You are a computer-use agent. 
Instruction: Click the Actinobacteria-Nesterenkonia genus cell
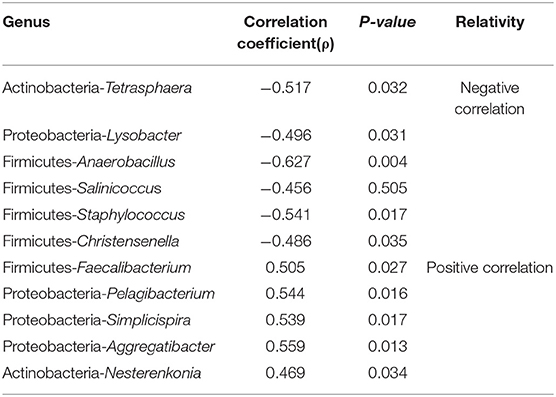(102, 373)
